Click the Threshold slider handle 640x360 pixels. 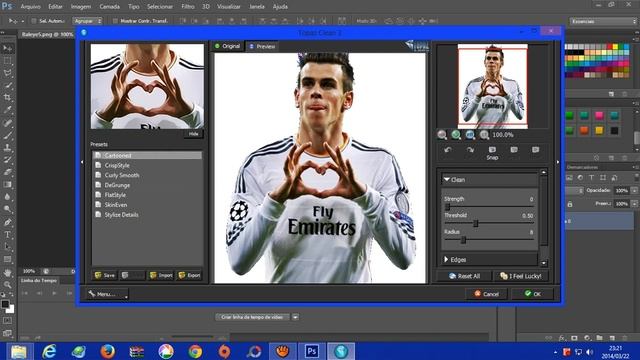476,223
